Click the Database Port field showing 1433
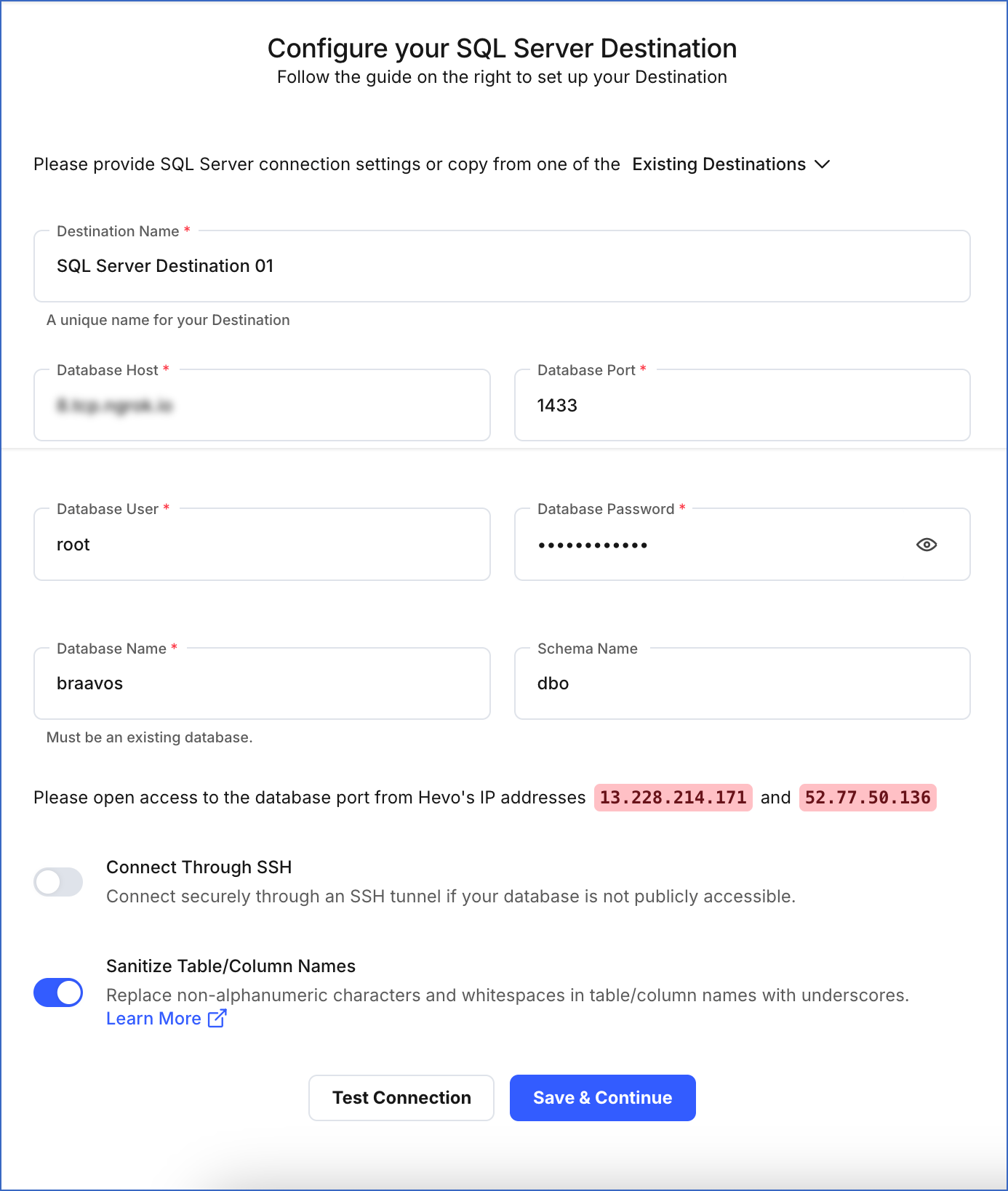This screenshot has height=1191, width=1008. pos(742,405)
